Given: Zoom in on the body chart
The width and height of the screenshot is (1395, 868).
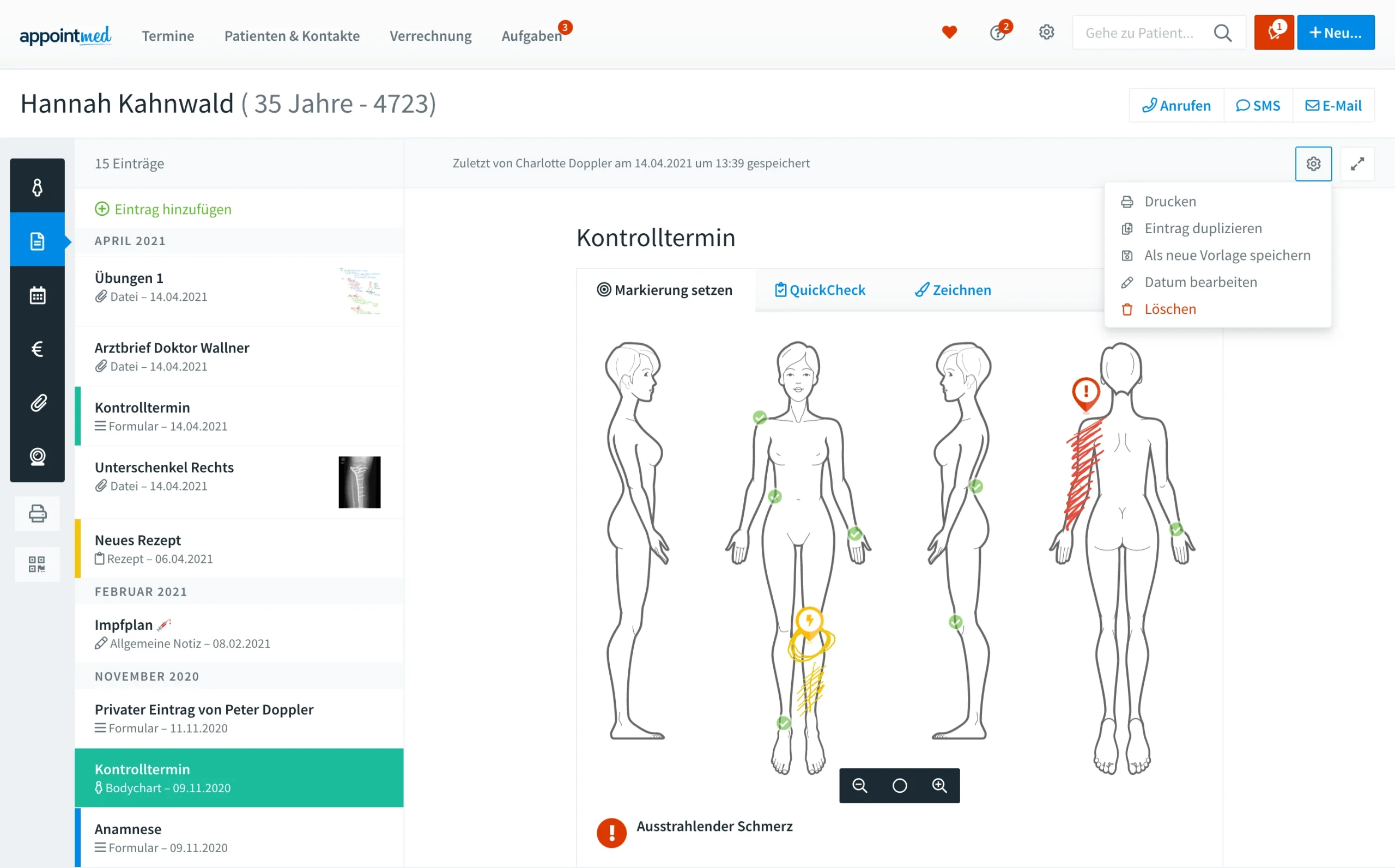Looking at the screenshot, I should tap(939, 785).
